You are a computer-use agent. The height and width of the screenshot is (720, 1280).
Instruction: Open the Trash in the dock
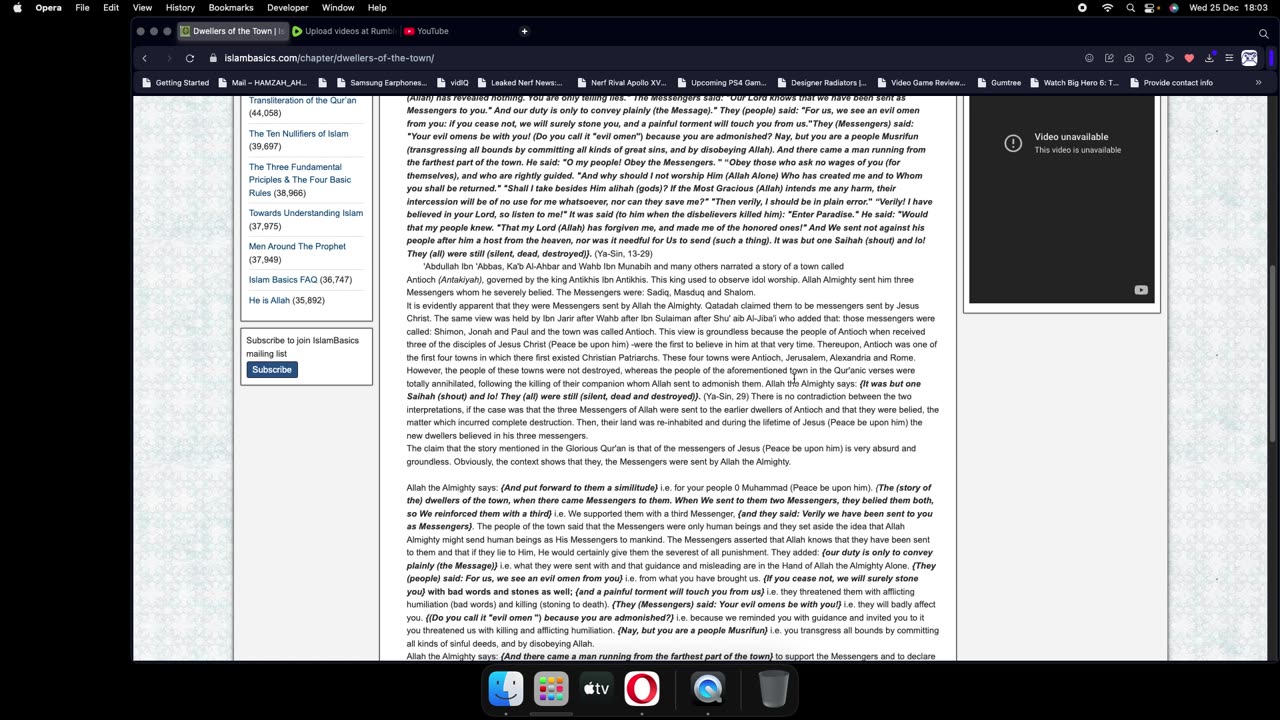click(773, 688)
